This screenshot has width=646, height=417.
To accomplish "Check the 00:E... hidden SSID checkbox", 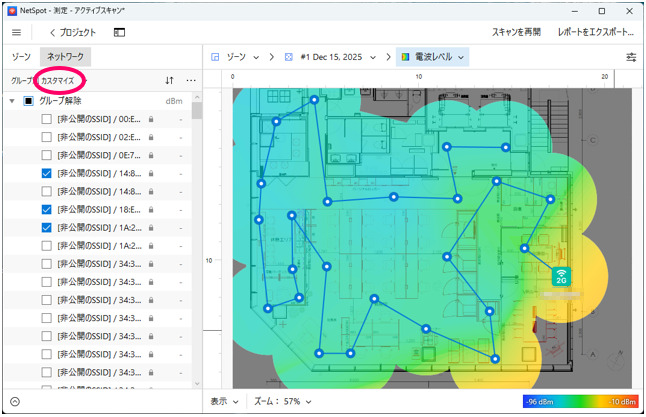I will tap(47, 119).
